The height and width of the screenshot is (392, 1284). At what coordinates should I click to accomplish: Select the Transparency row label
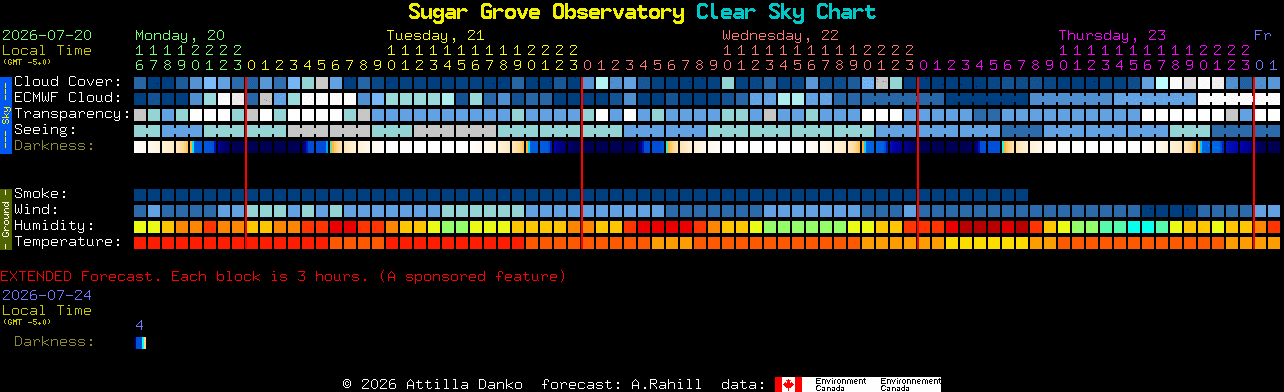(72, 113)
